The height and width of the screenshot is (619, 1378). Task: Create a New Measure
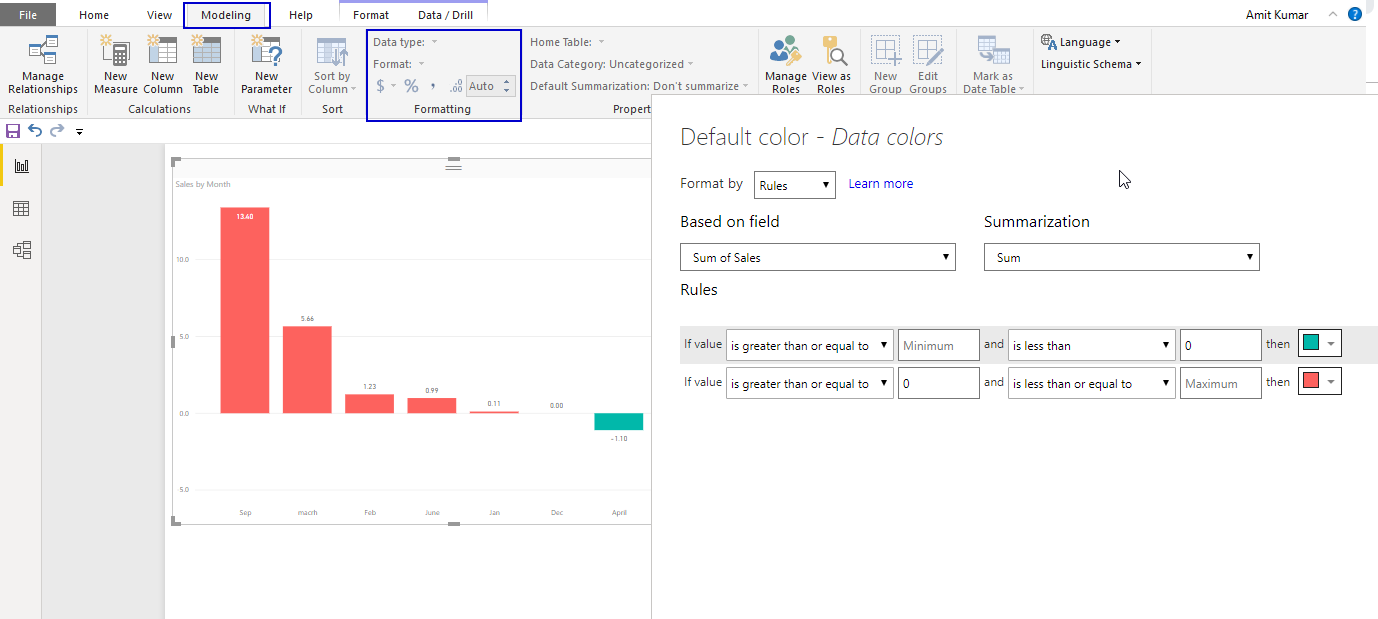coord(116,65)
